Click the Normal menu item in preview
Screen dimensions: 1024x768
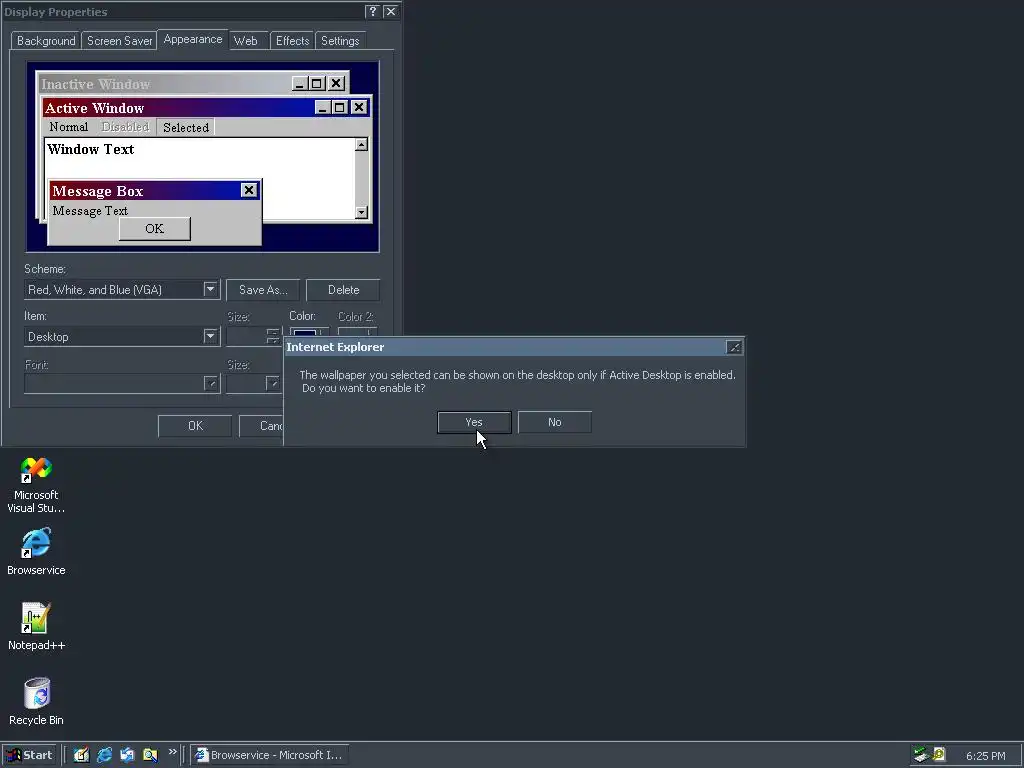click(69, 127)
